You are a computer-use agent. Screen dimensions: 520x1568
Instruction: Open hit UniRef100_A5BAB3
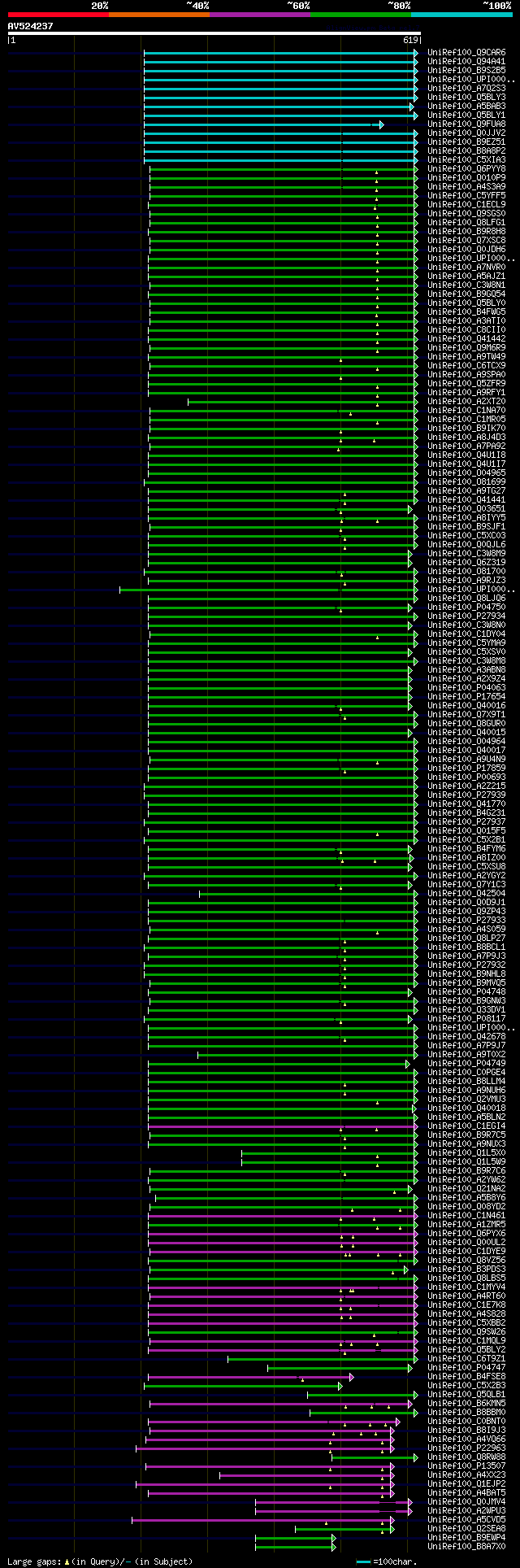pos(466,107)
